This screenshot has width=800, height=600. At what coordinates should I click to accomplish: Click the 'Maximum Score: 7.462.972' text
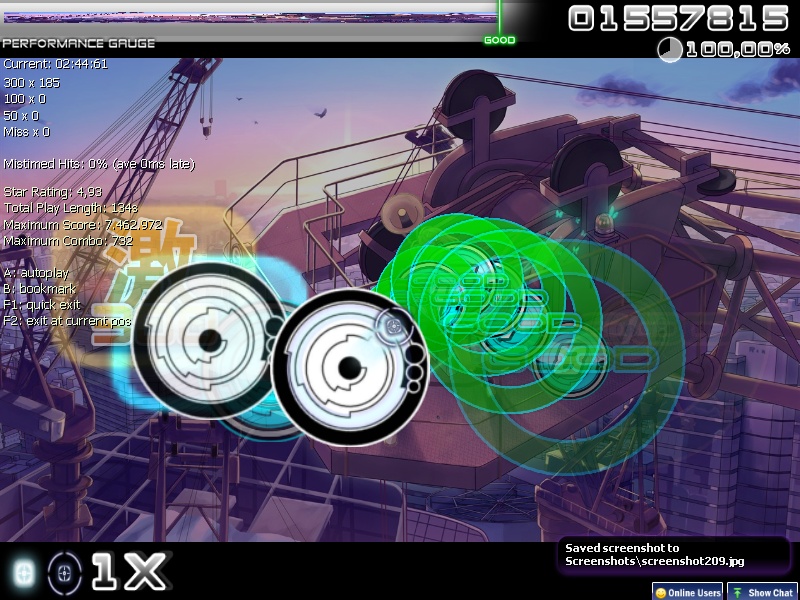(83, 224)
